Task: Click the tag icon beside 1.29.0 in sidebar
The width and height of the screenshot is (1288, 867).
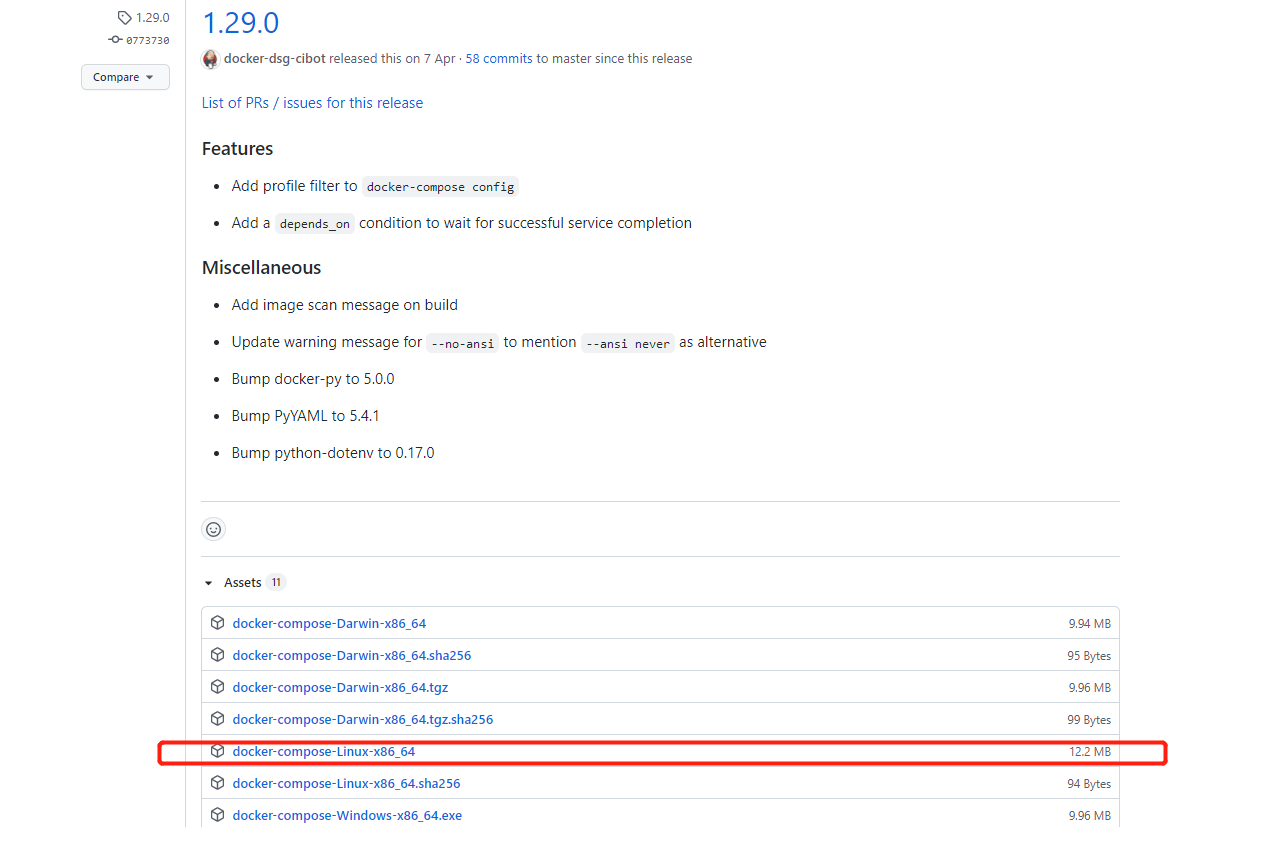Action: [x=124, y=17]
